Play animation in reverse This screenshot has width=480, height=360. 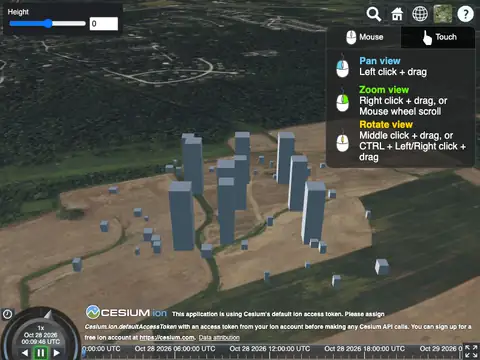point(25,353)
